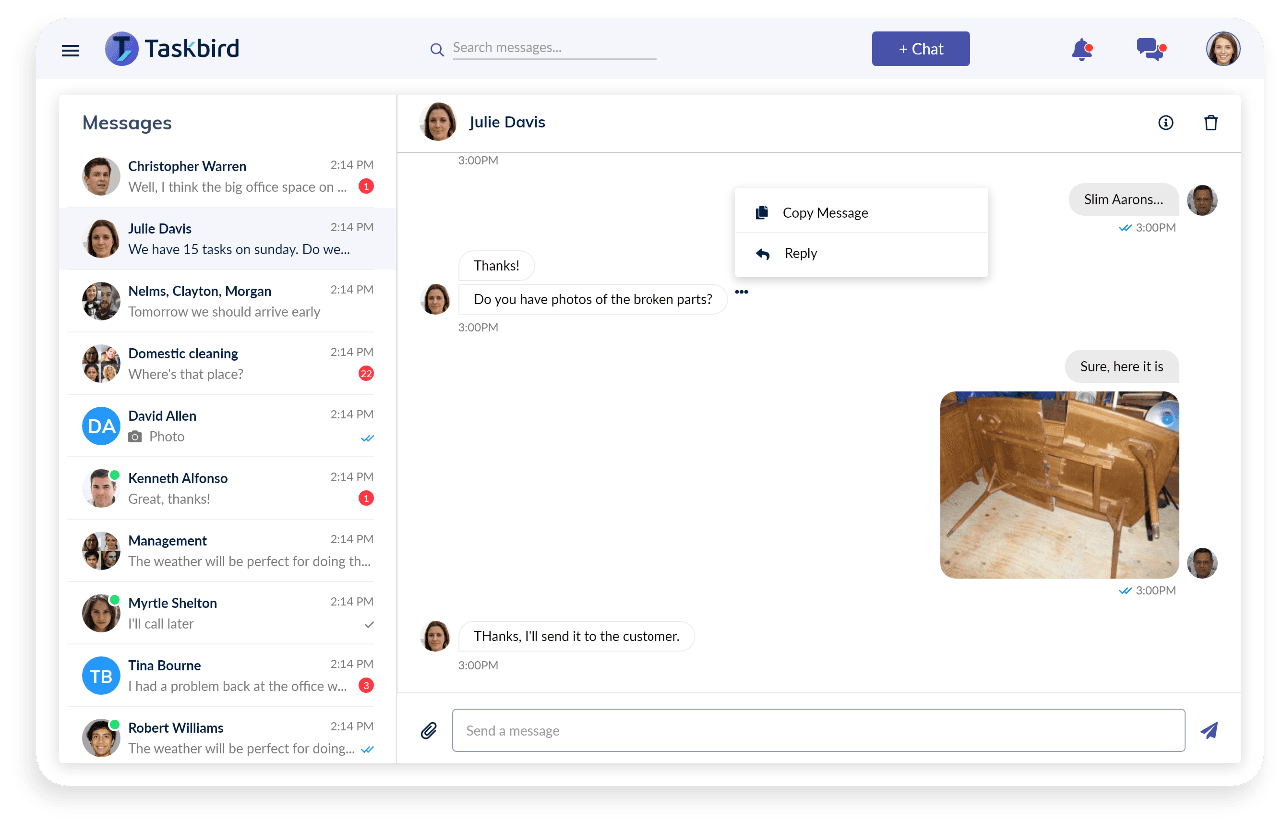The width and height of the screenshot is (1288, 828).
Task: View conversation info using the info icon
Action: (x=1166, y=122)
